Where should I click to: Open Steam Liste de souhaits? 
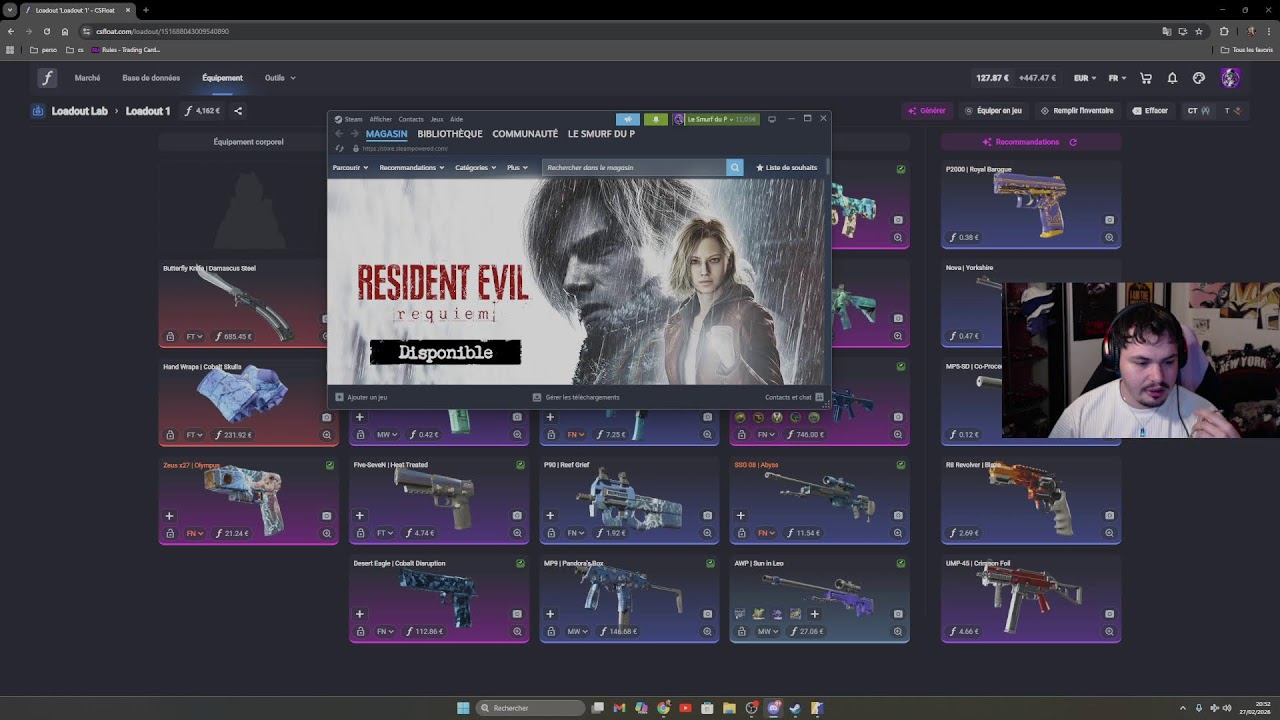pos(787,168)
